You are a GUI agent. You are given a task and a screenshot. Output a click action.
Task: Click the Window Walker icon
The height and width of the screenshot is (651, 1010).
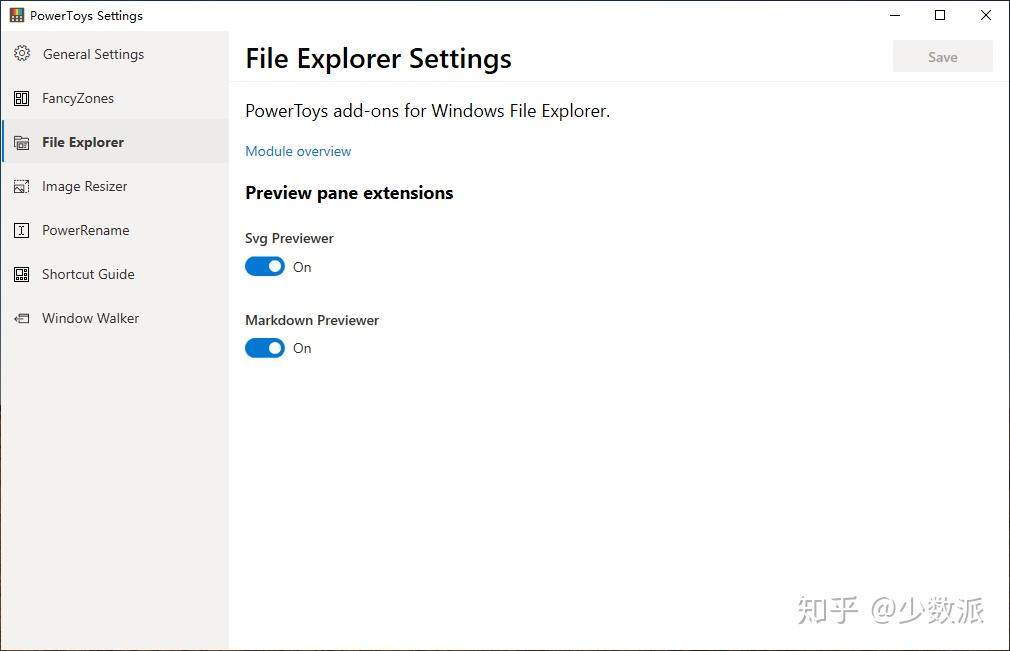pos(22,319)
